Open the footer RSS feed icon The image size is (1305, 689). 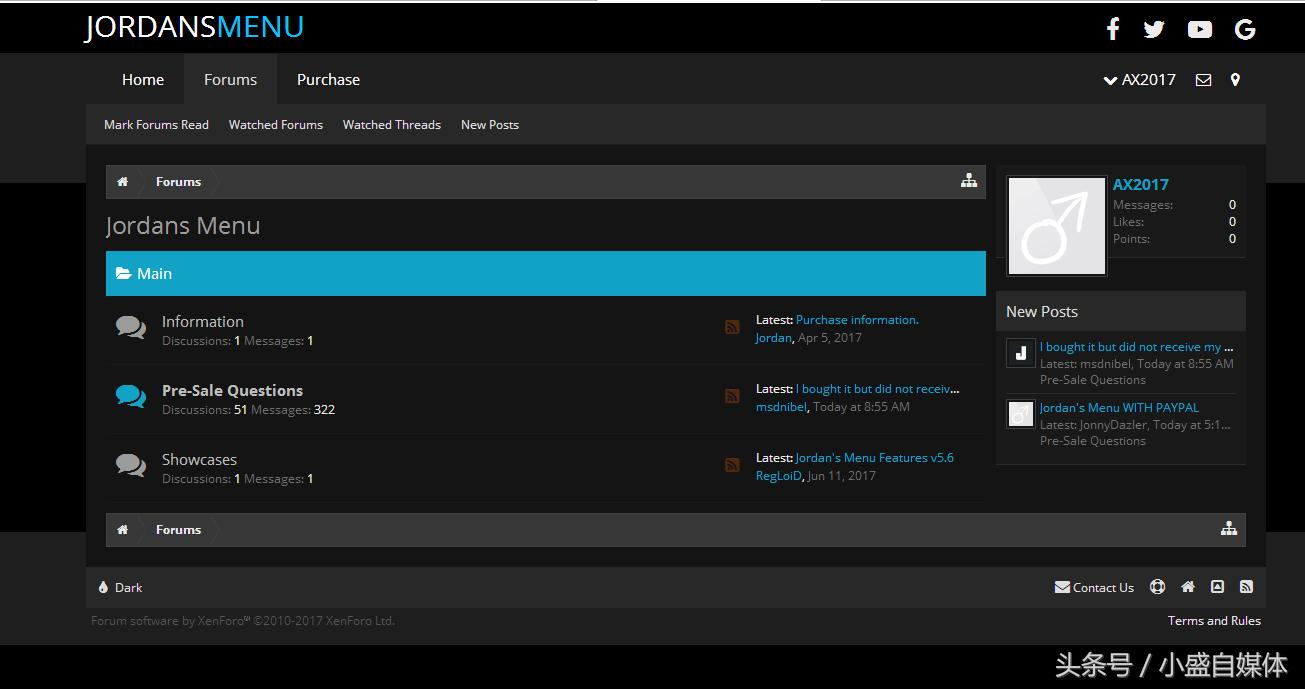pos(1246,587)
